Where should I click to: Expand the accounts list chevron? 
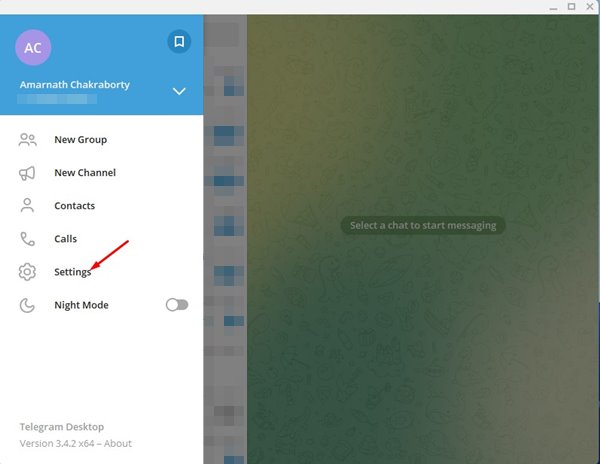pos(179,91)
